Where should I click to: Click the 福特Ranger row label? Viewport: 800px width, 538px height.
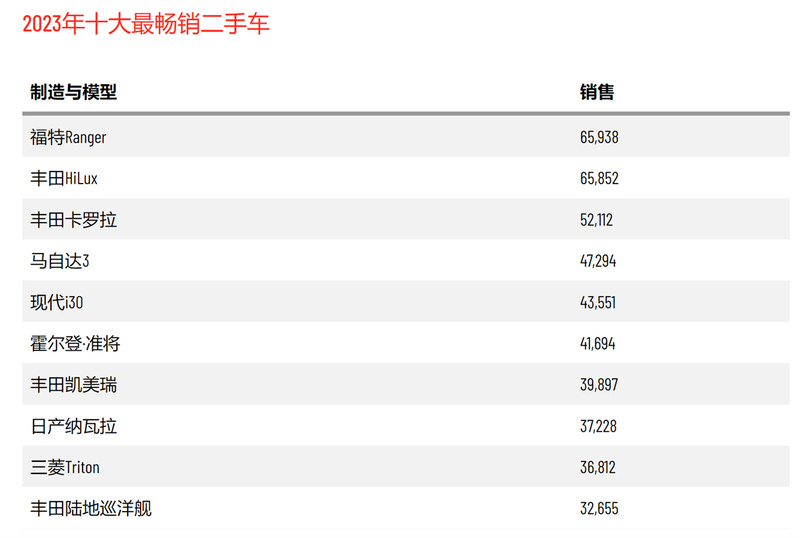coord(68,137)
